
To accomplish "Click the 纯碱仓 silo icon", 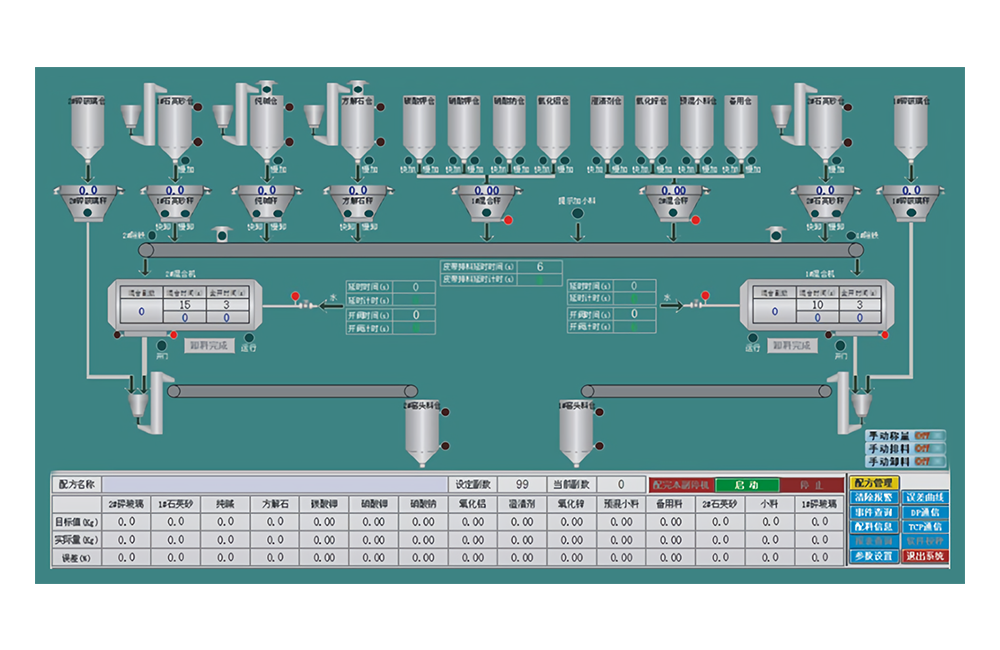I will (266, 128).
